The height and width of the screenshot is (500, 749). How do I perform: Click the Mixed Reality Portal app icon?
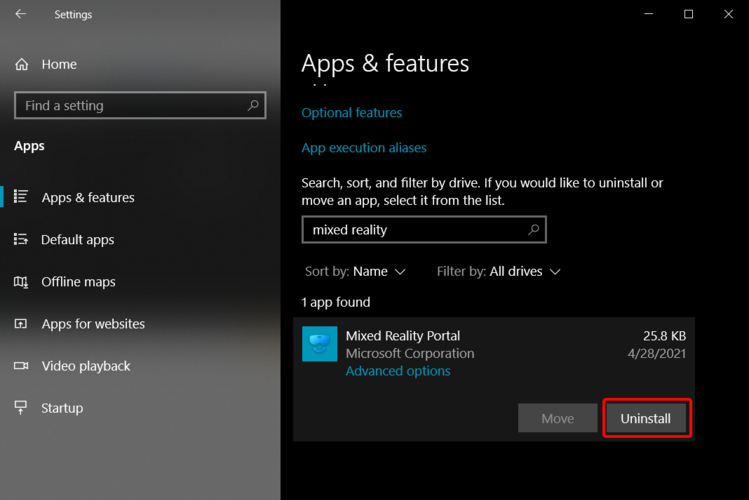pyautogui.click(x=320, y=344)
